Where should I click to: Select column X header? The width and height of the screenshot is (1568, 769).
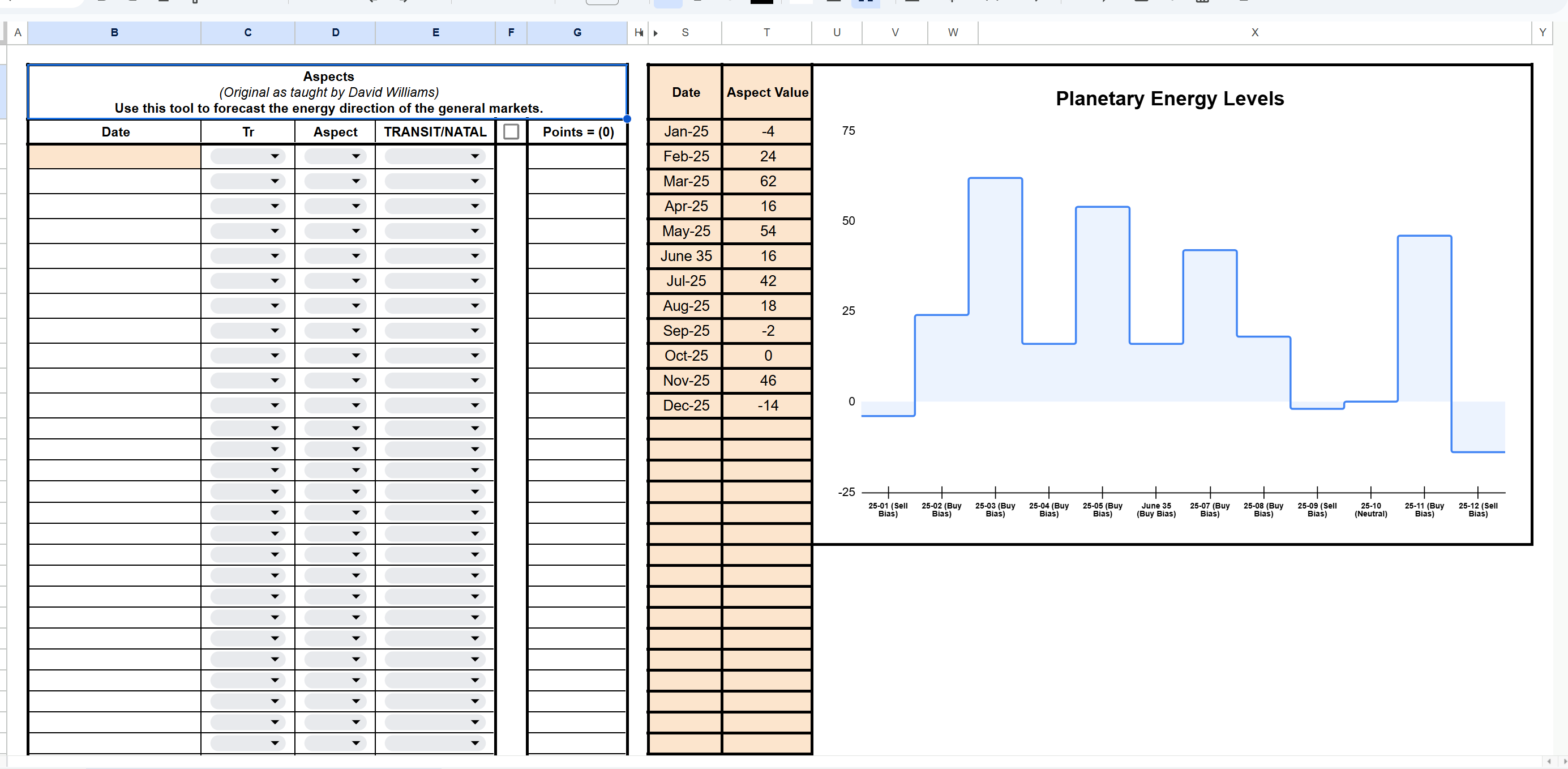pos(1254,33)
